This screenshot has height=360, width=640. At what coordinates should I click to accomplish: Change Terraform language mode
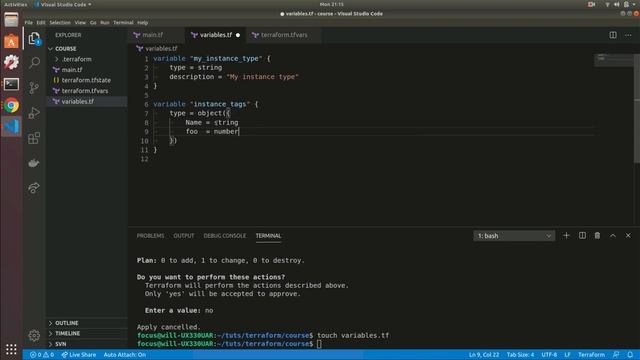pos(591,355)
